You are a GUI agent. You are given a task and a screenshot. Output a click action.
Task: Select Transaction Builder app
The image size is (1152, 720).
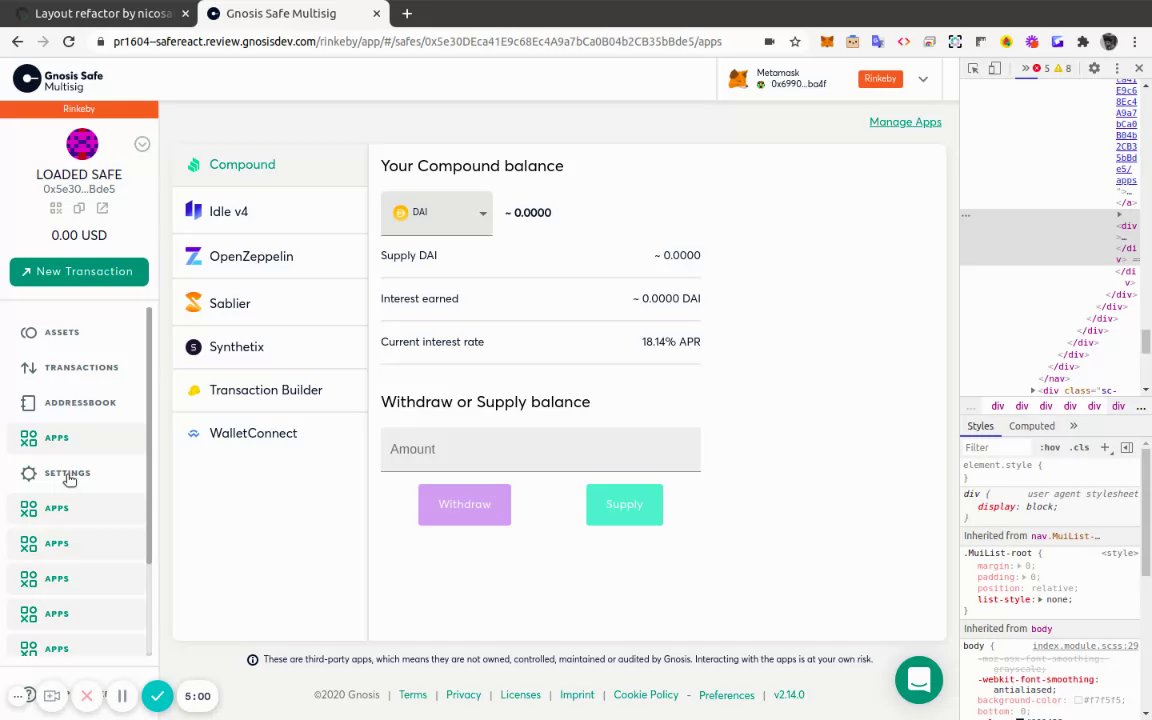click(x=270, y=390)
